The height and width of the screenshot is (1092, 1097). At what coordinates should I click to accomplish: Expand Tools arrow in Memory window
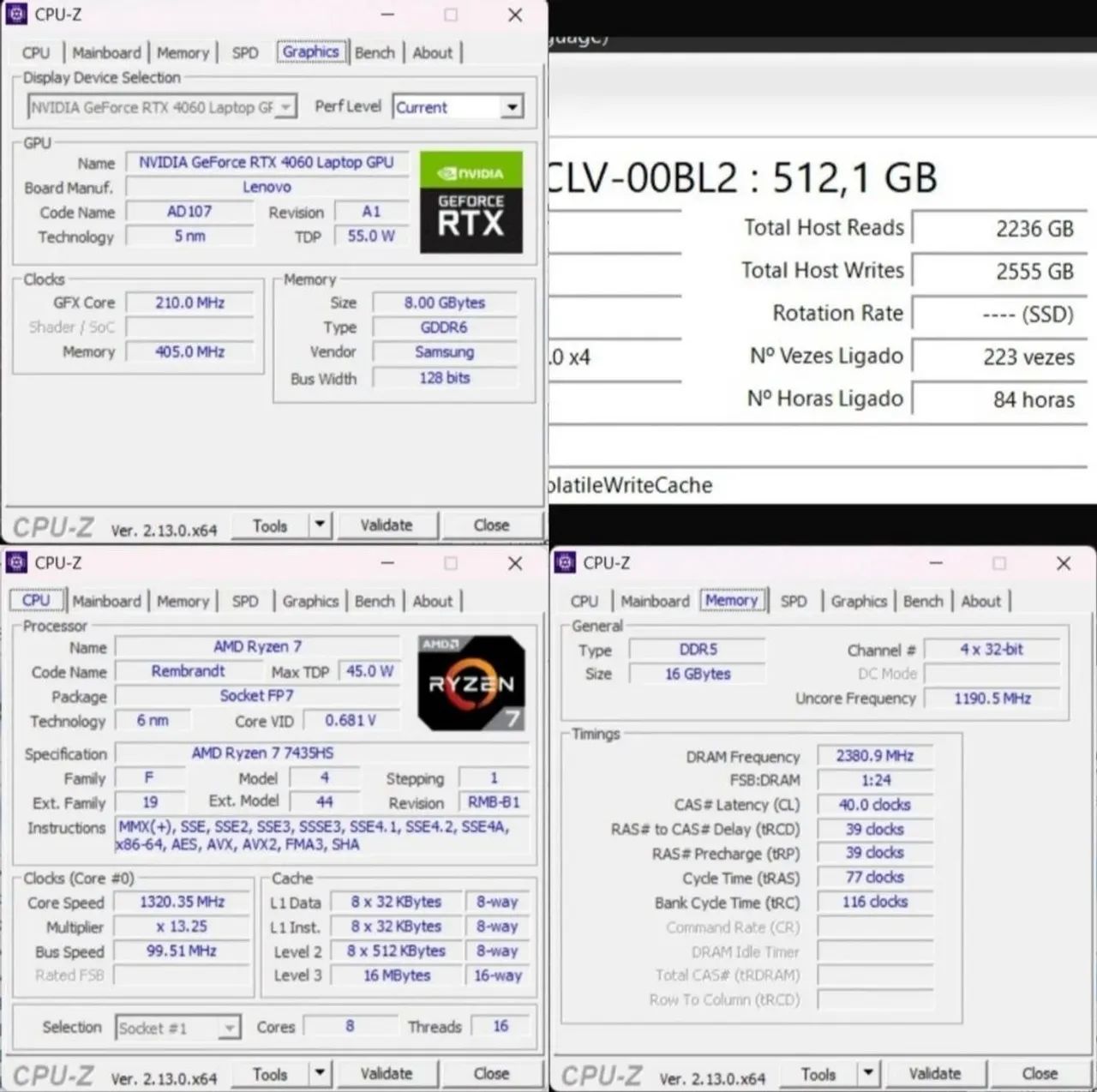868,1073
